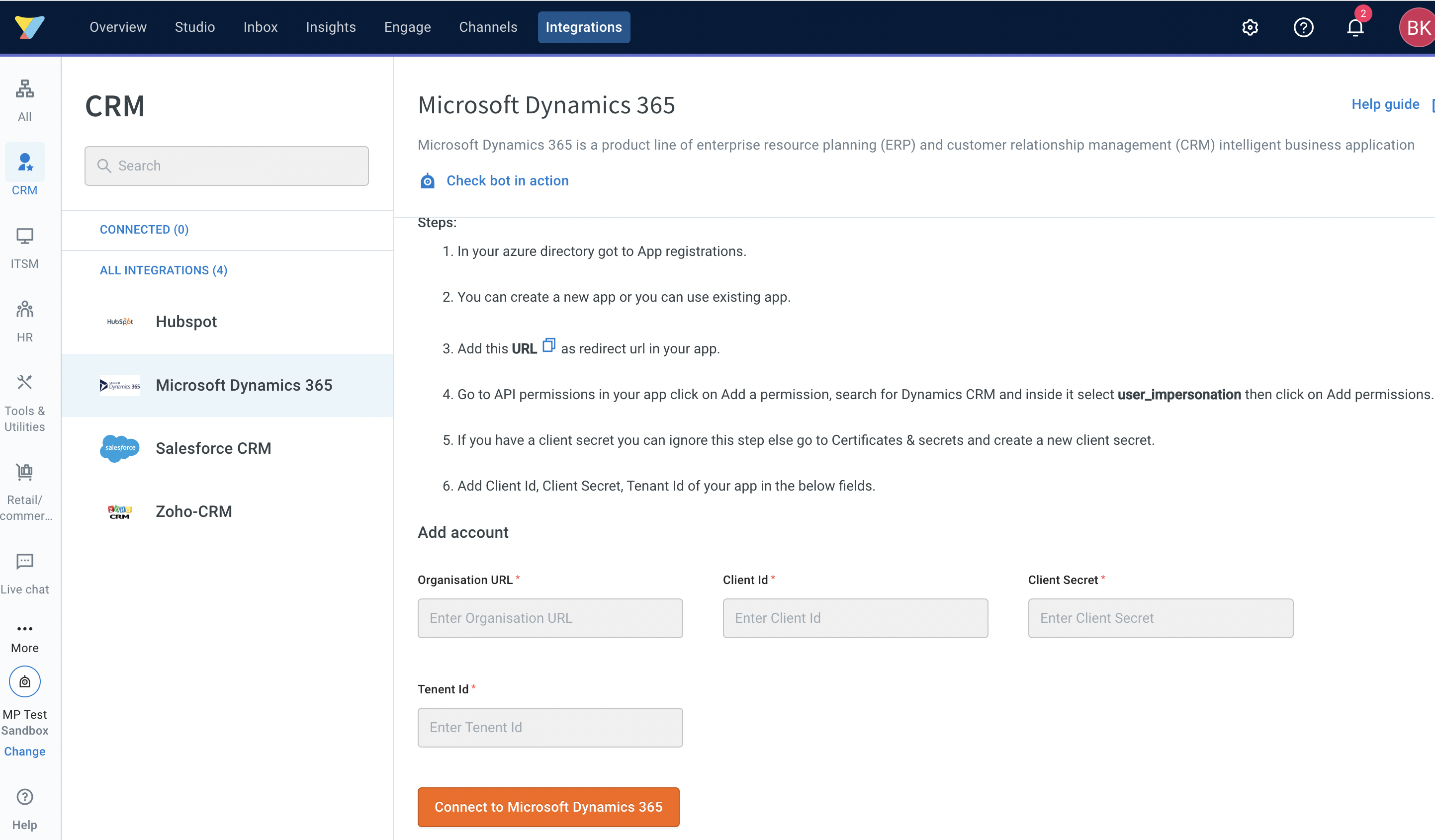Select the ITSM sidebar icon
Screen dimensions: 1435x840
24,236
